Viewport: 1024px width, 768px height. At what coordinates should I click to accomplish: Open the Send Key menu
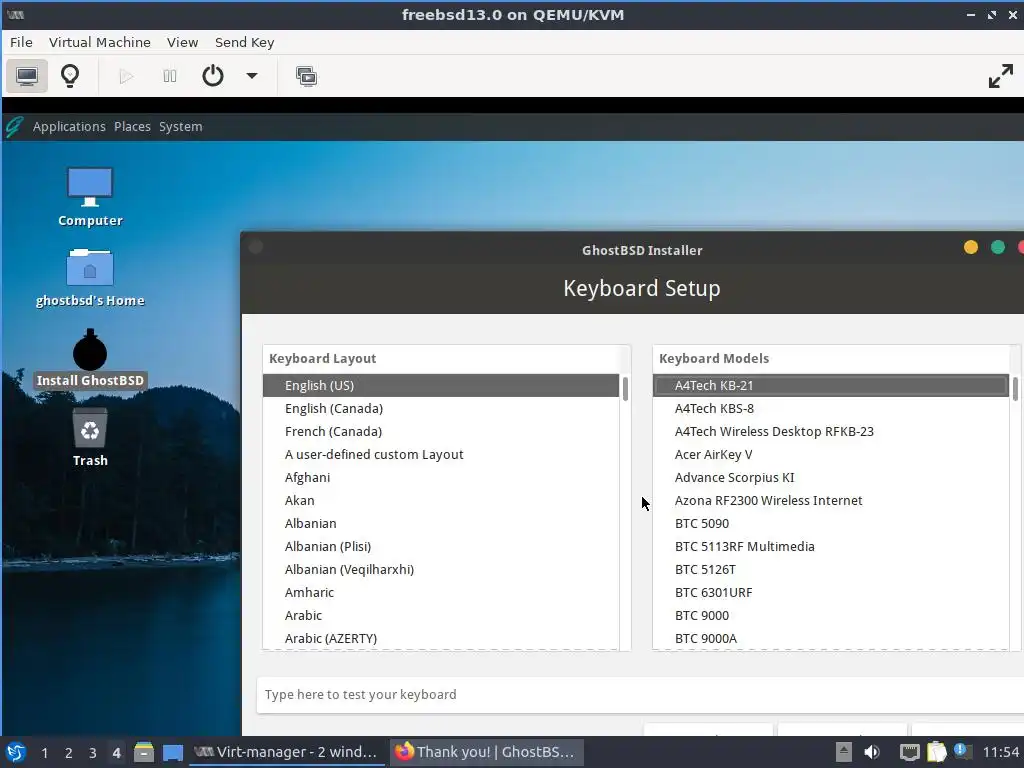coord(245,42)
